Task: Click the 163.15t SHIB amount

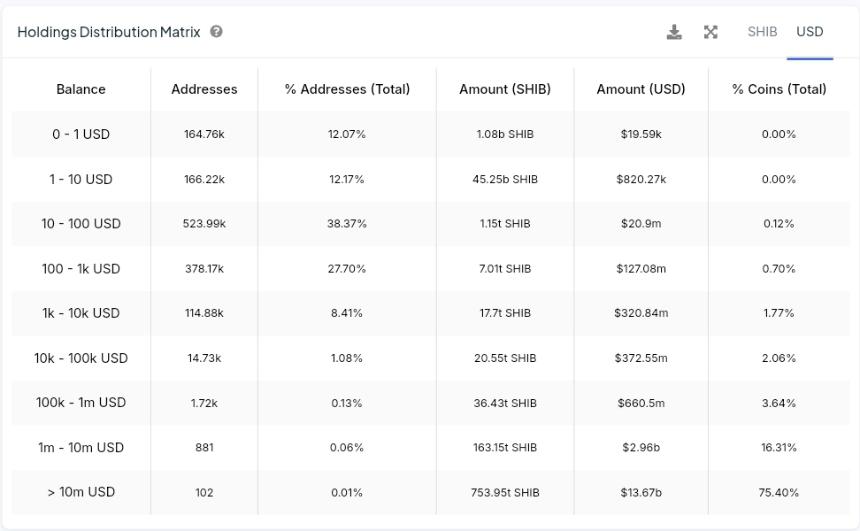Action: coord(505,448)
